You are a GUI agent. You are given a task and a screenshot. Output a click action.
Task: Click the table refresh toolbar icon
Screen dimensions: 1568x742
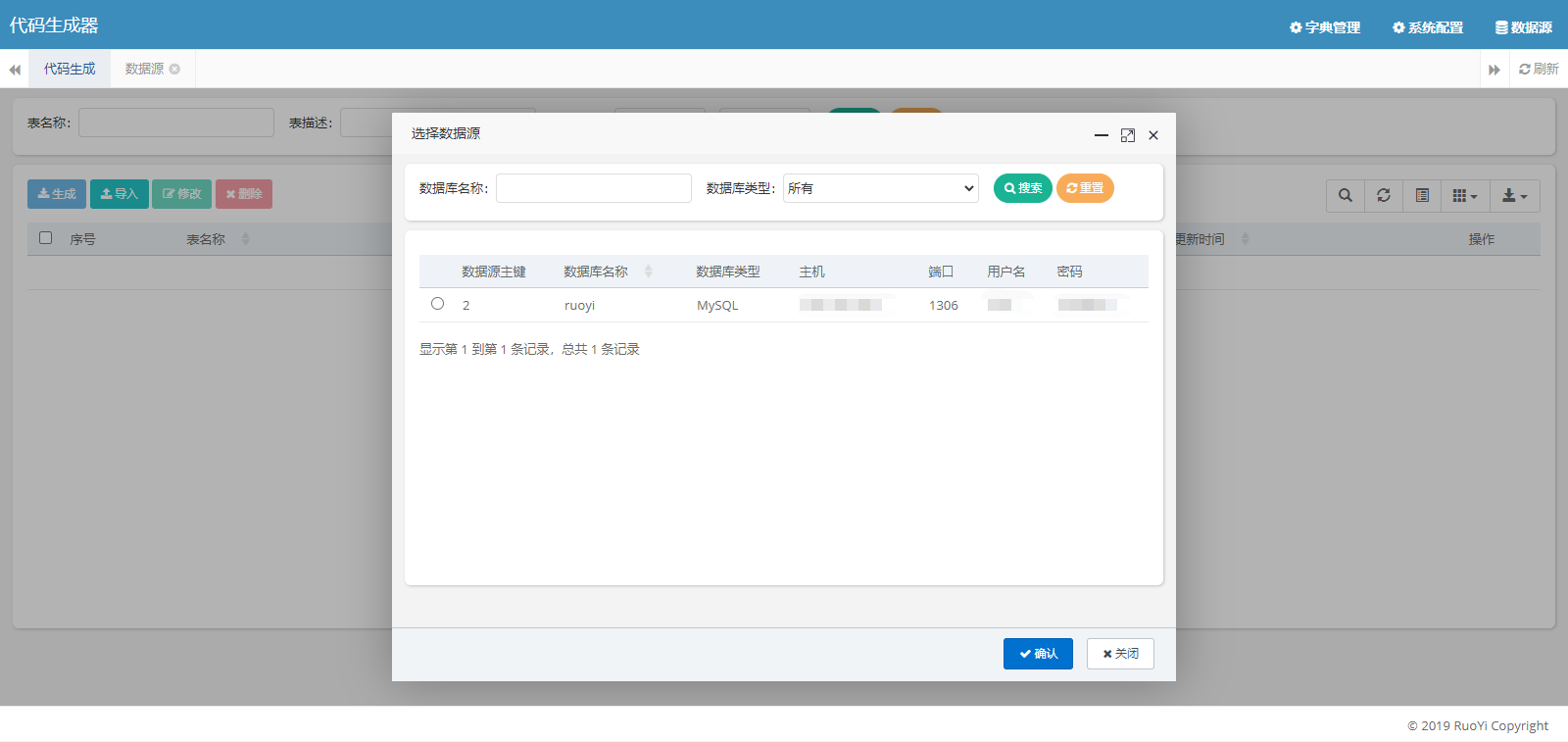pos(1384,196)
